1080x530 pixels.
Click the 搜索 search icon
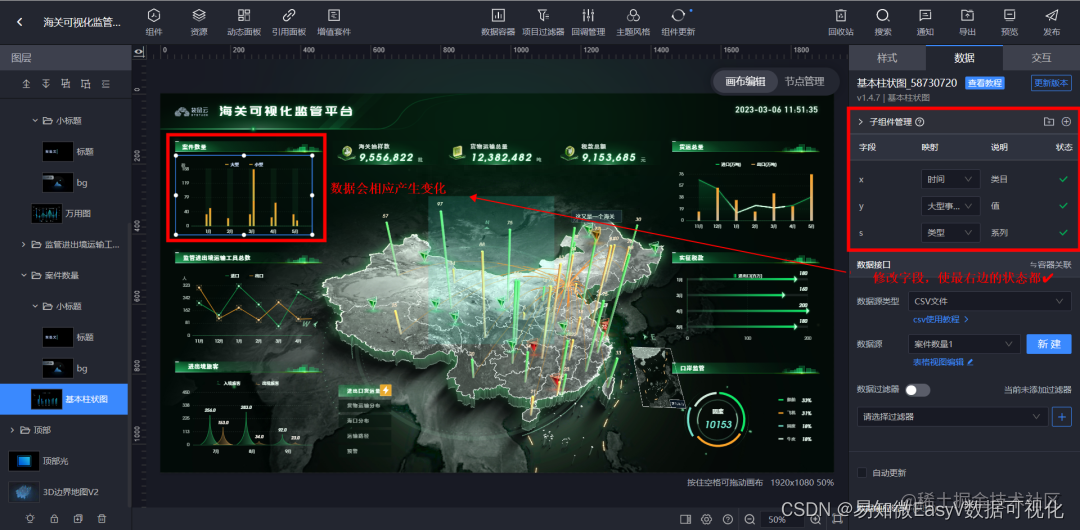click(883, 22)
